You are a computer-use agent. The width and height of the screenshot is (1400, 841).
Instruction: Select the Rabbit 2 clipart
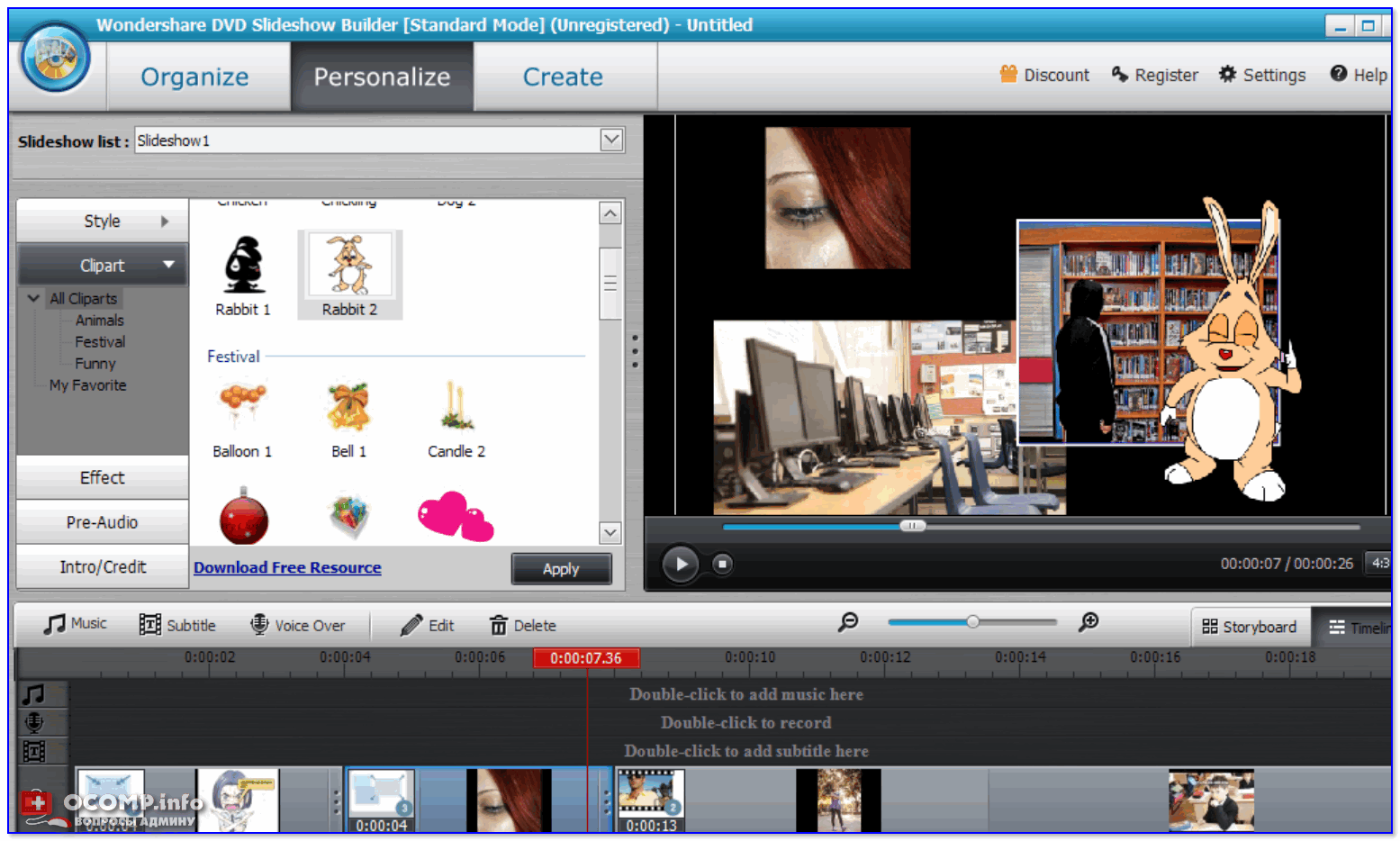click(x=349, y=275)
